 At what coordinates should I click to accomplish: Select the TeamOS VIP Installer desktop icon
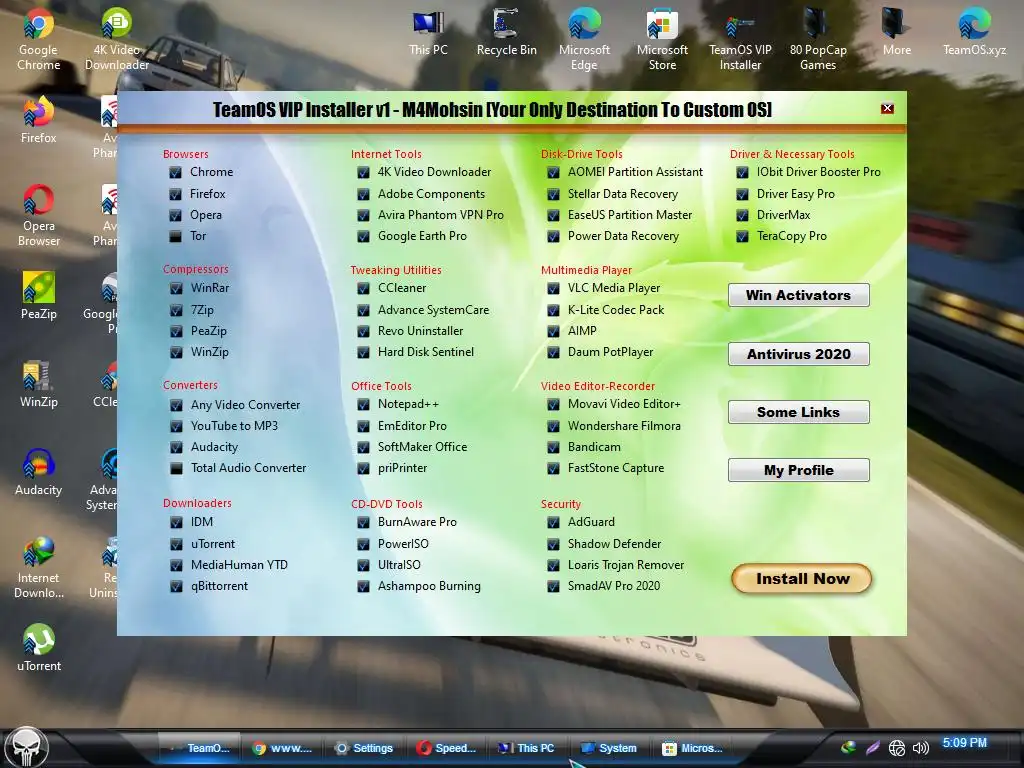[740, 39]
